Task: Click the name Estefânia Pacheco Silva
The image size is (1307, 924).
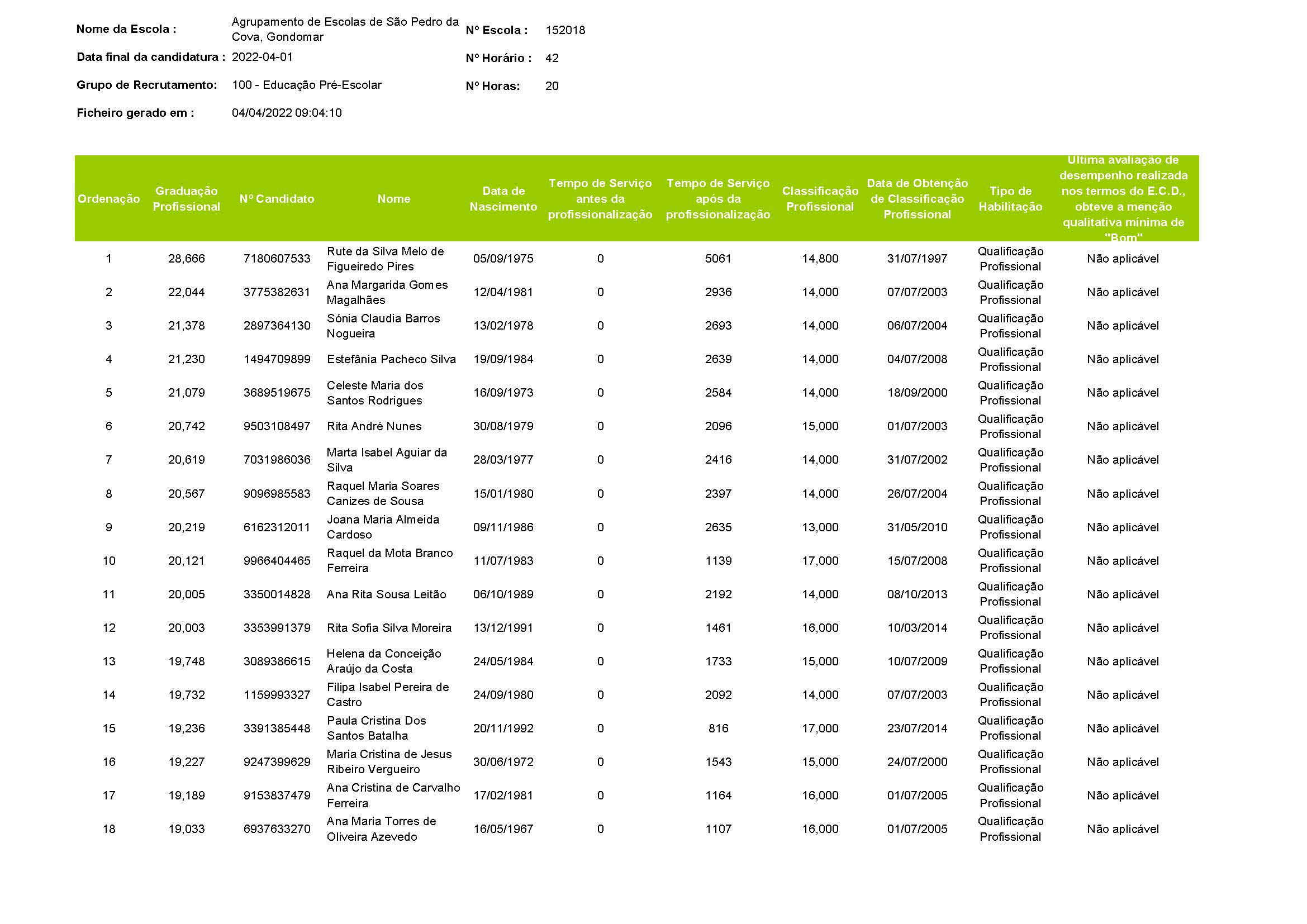Action: click(391, 360)
